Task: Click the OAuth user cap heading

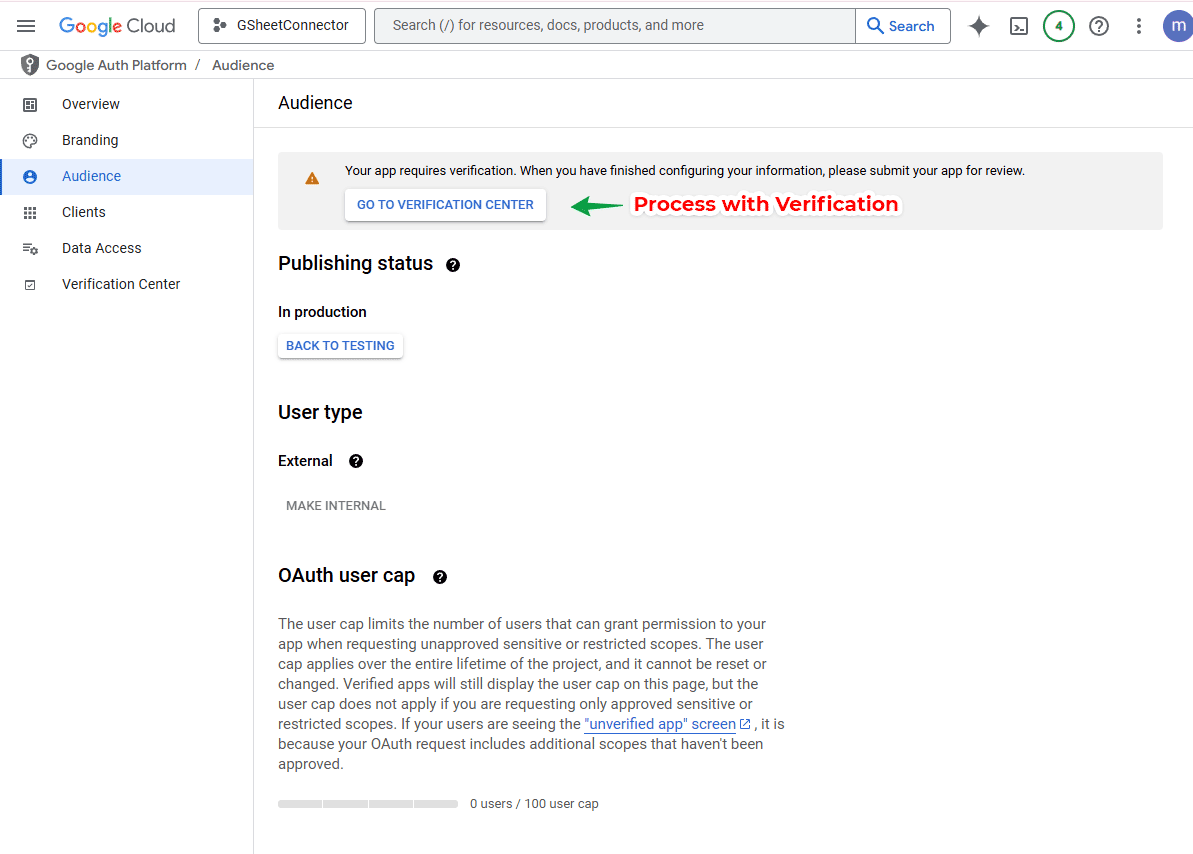Action: [x=346, y=575]
